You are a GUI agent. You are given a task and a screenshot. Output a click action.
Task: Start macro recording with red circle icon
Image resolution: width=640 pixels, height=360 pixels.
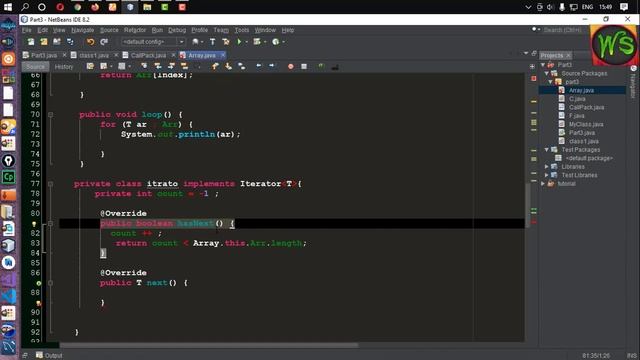(x=291, y=66)
